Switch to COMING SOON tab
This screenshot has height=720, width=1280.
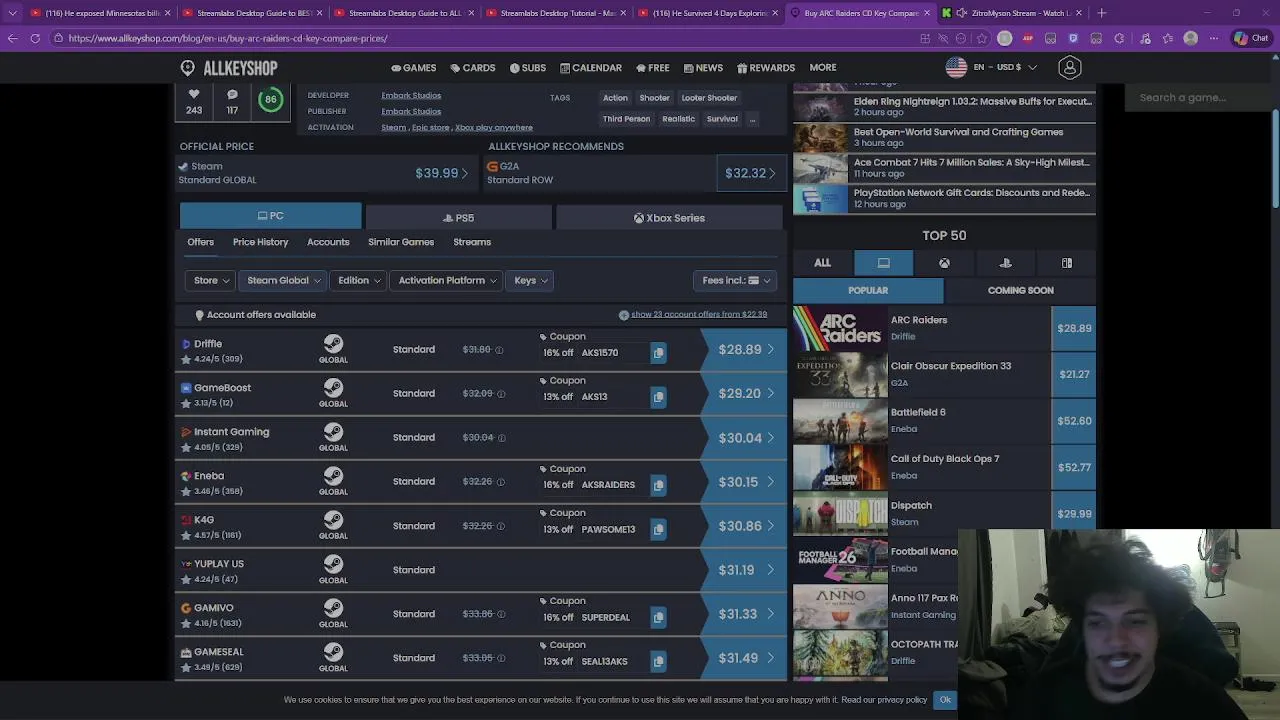[1020, 290]
